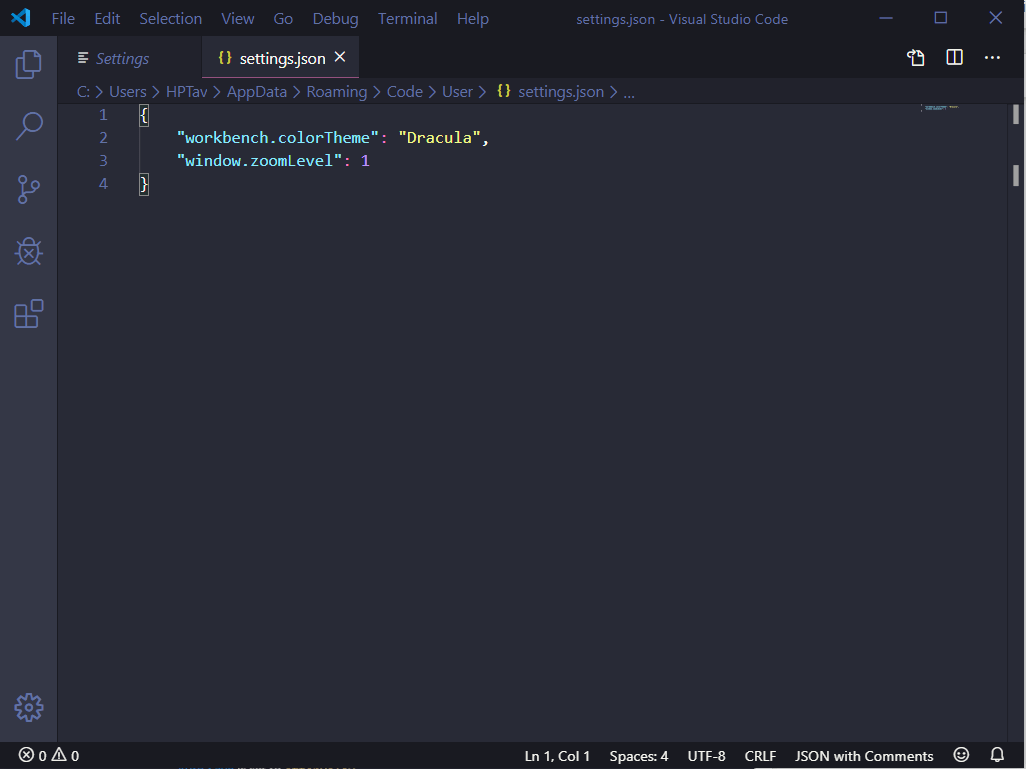Expand the Code breadcrumb
Viewport: 1026px width, 769px height.
[404, 92]
